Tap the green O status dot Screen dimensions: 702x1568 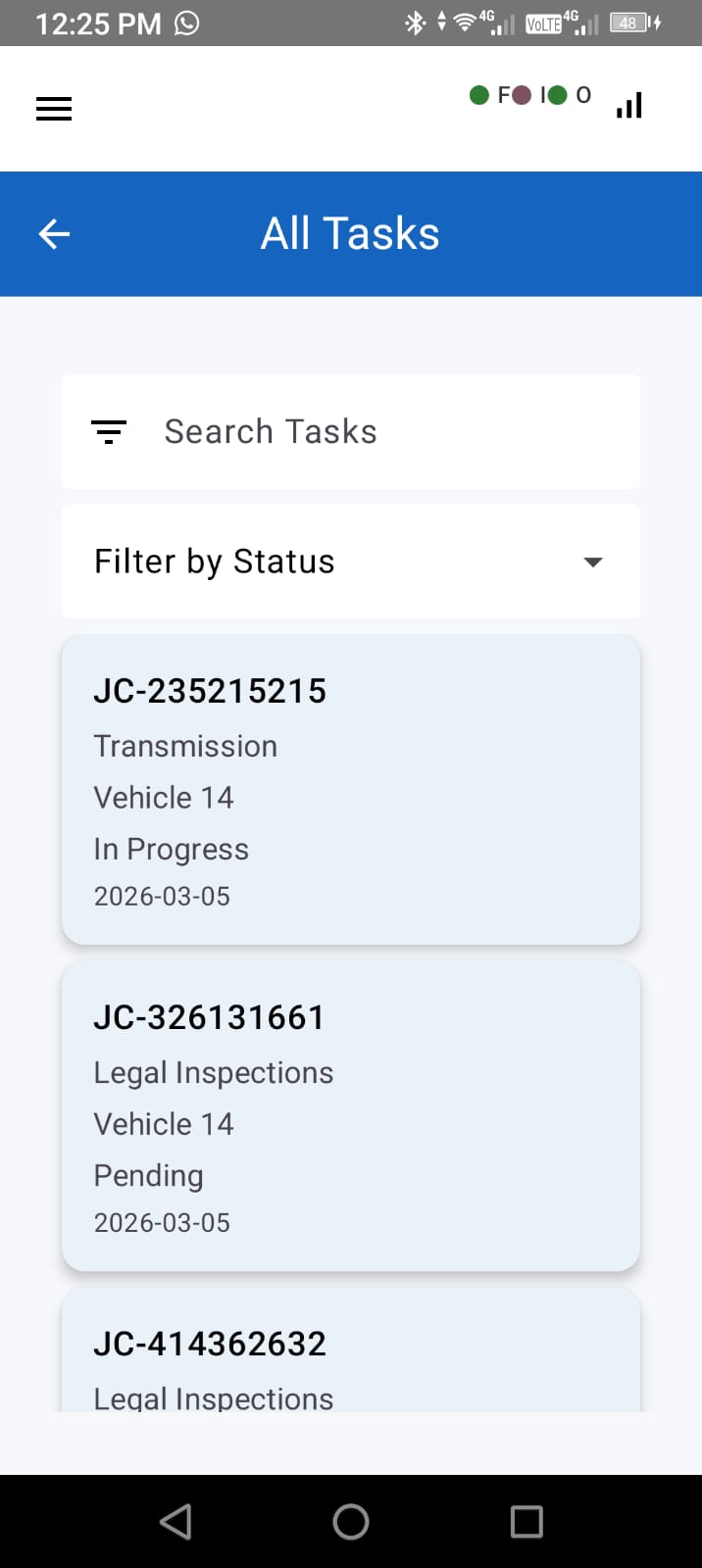(558, 95)
